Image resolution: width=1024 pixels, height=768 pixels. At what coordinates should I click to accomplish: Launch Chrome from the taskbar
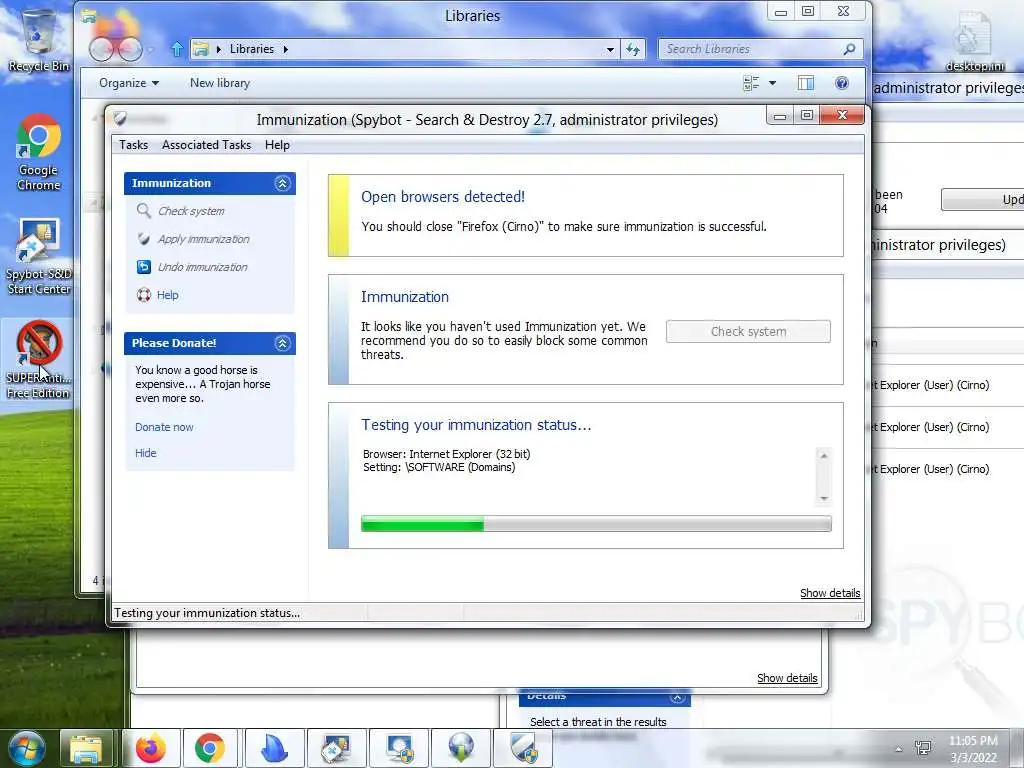[x=210, y=748]
